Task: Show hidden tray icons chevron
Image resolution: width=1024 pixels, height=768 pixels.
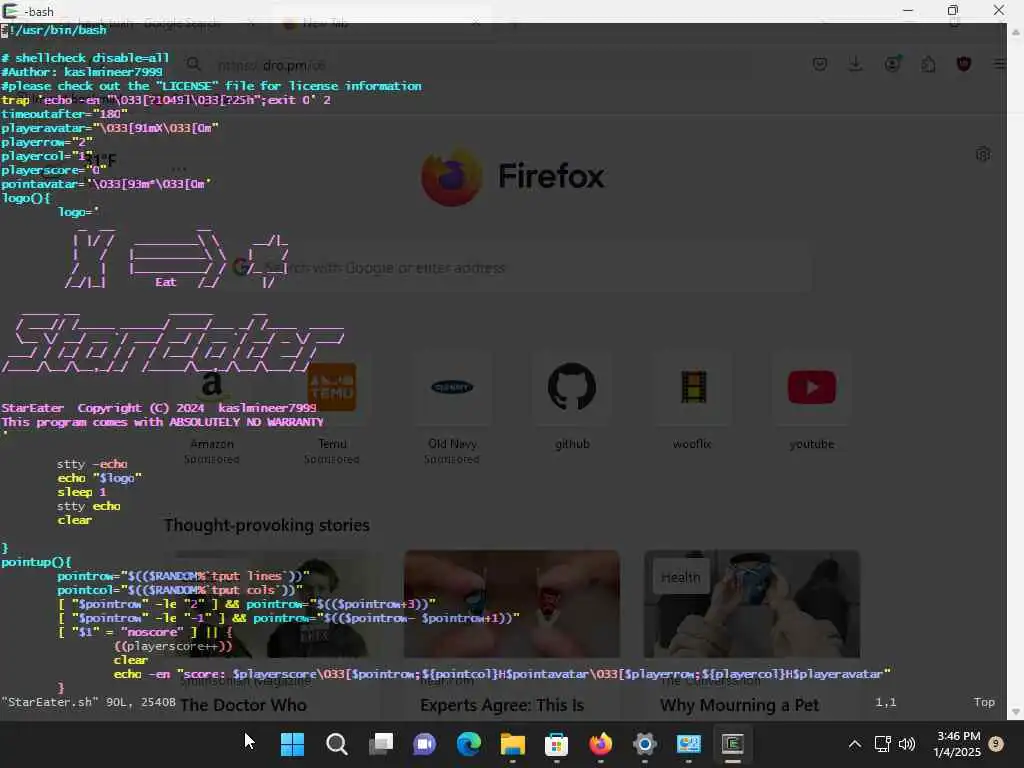Action: [x=854, y=744]
